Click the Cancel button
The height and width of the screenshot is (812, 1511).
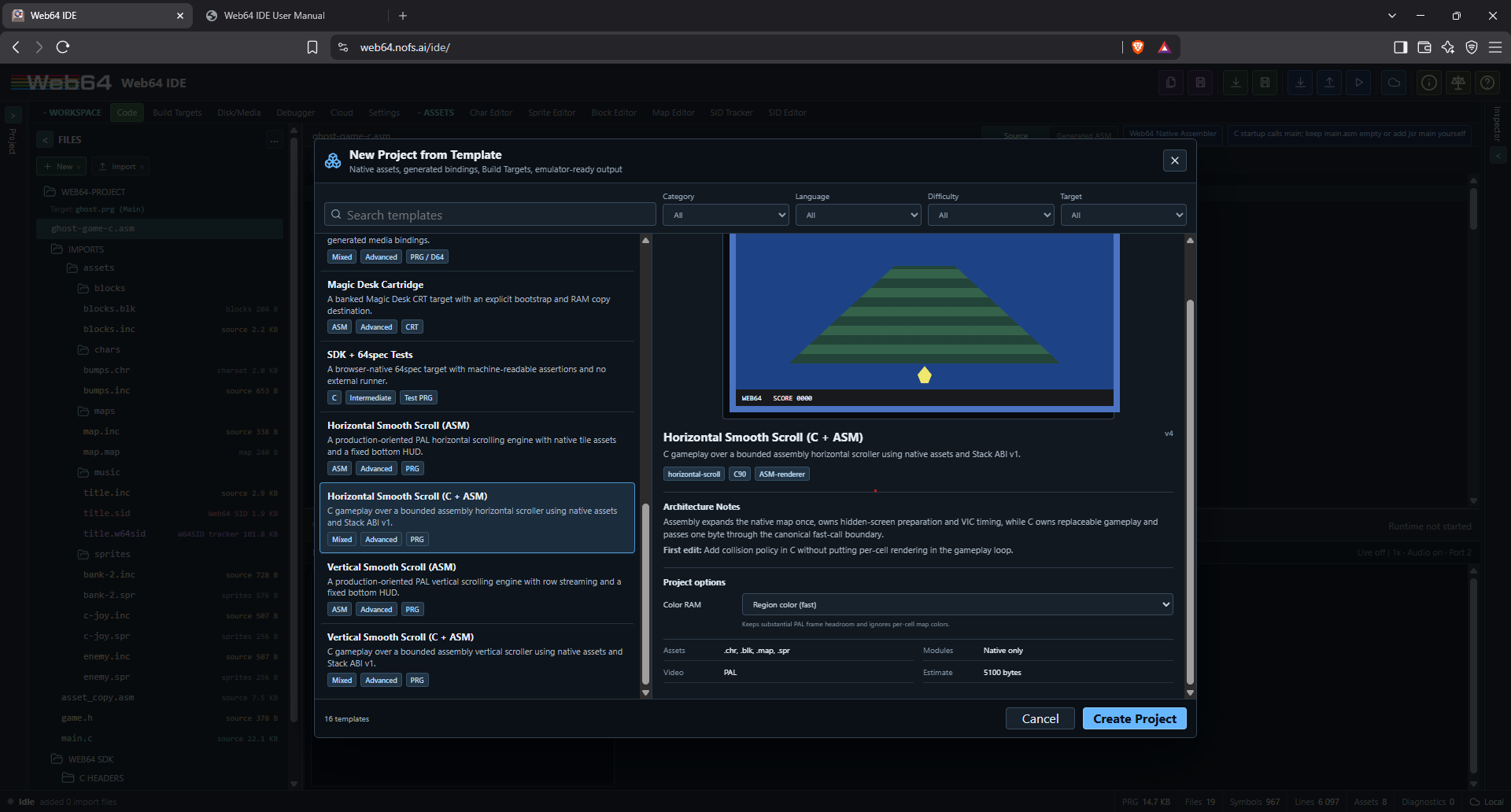pyautogui.click(x=1040, y=718)
